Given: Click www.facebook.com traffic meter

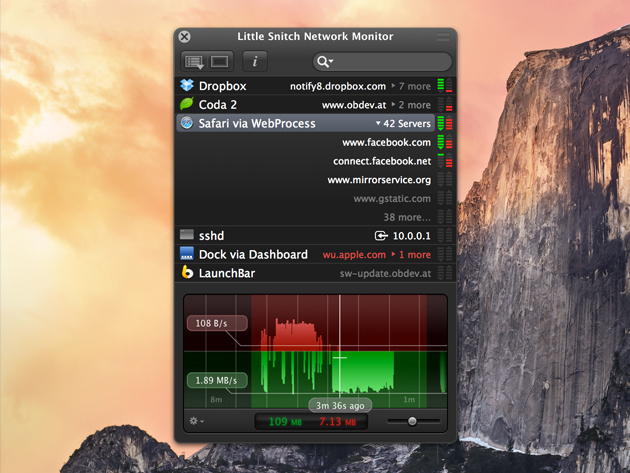Looking at the screenshot, I should (445, 142).
